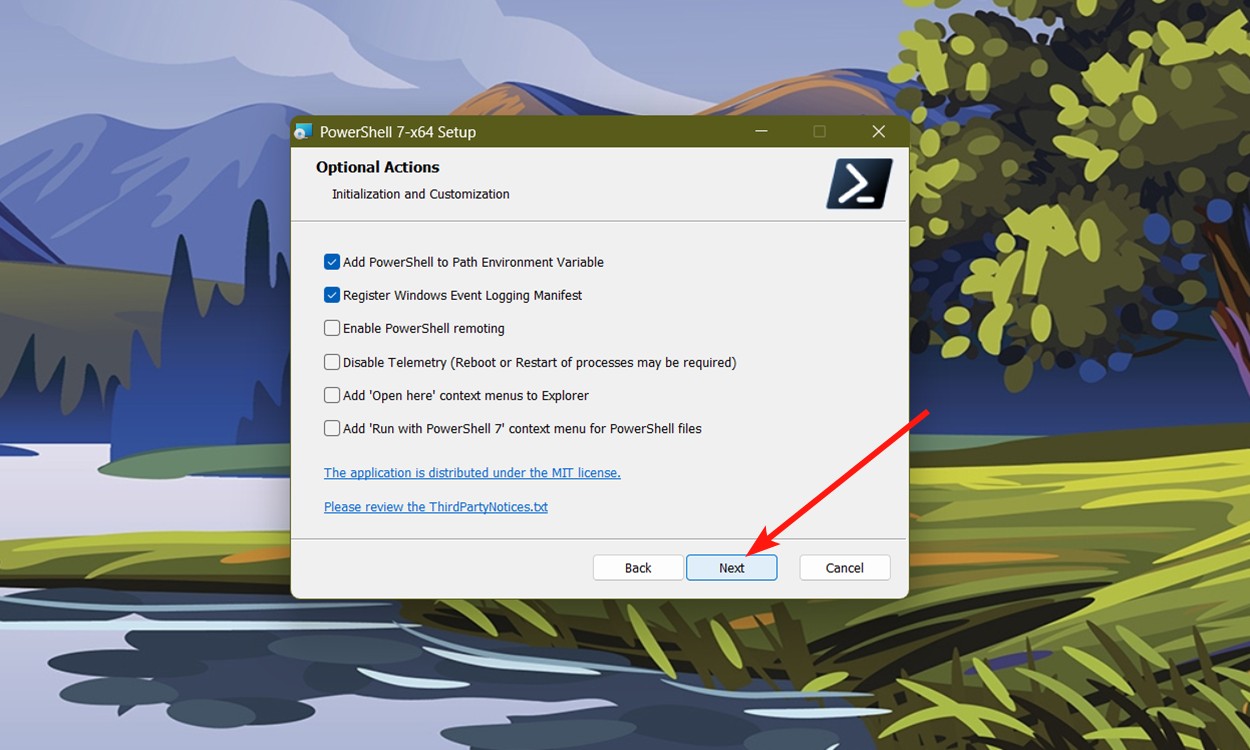Image resolution: width=1250 pixels, height=750 pixels.
Task: Open the MIT license link
Action: pos(472,472)
